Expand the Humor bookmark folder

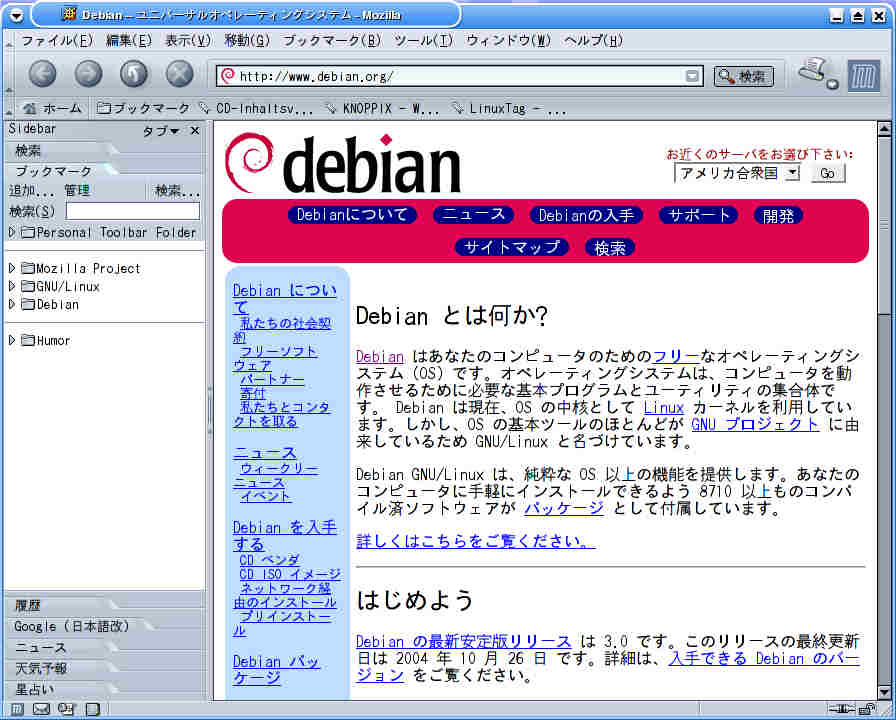(11, 340)
